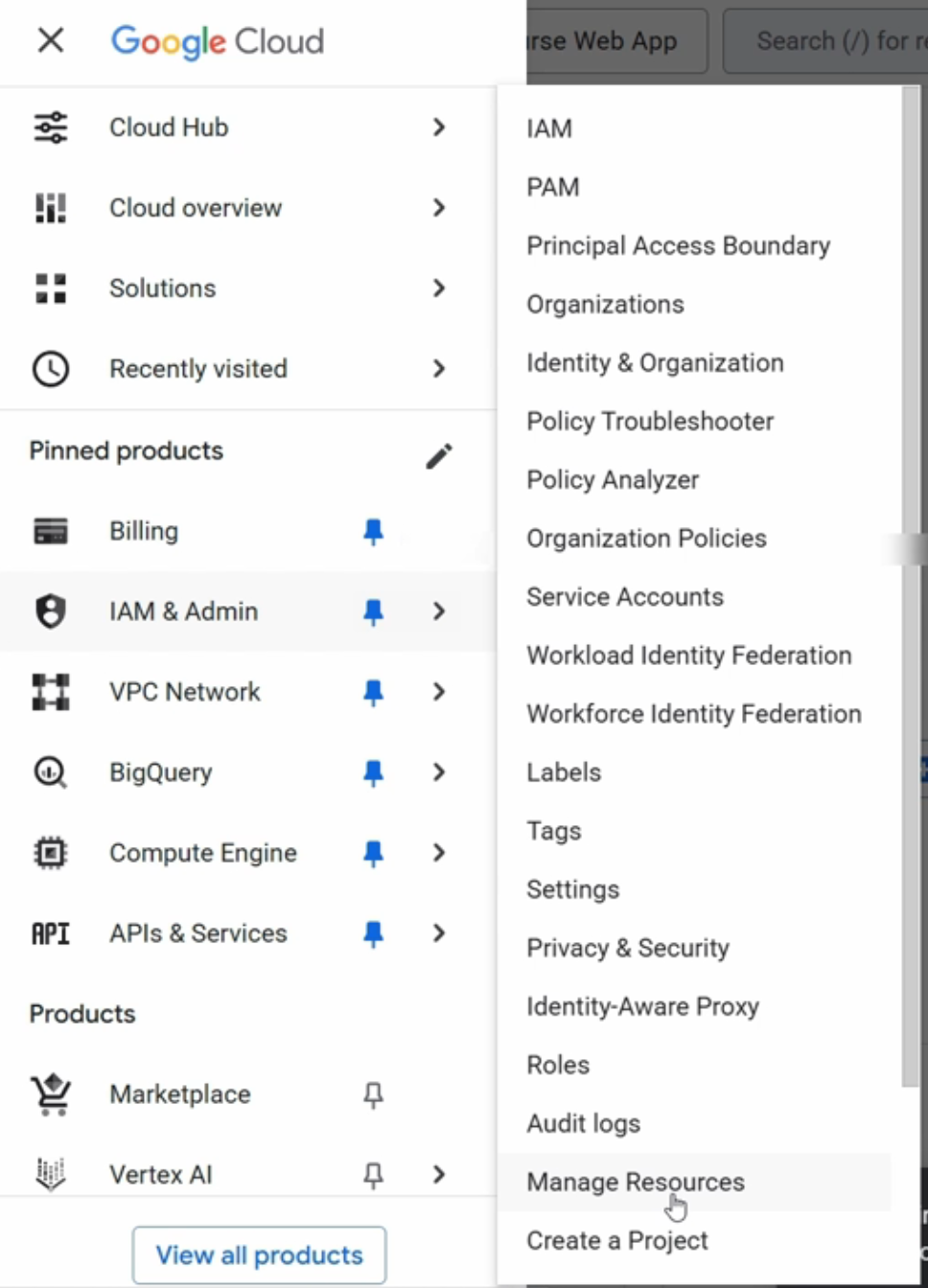Open Create a Project link

(x=617, y=1241)
